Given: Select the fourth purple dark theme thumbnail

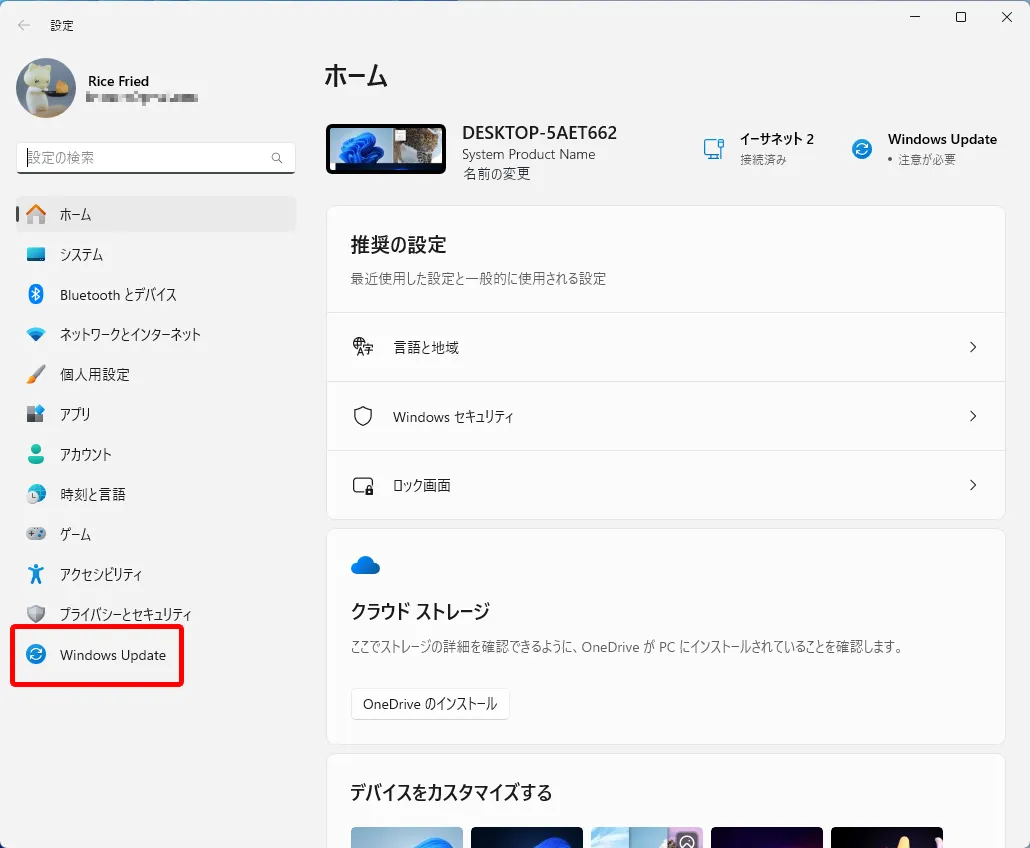Looking at the screenshot, I should tap(767, 837).
